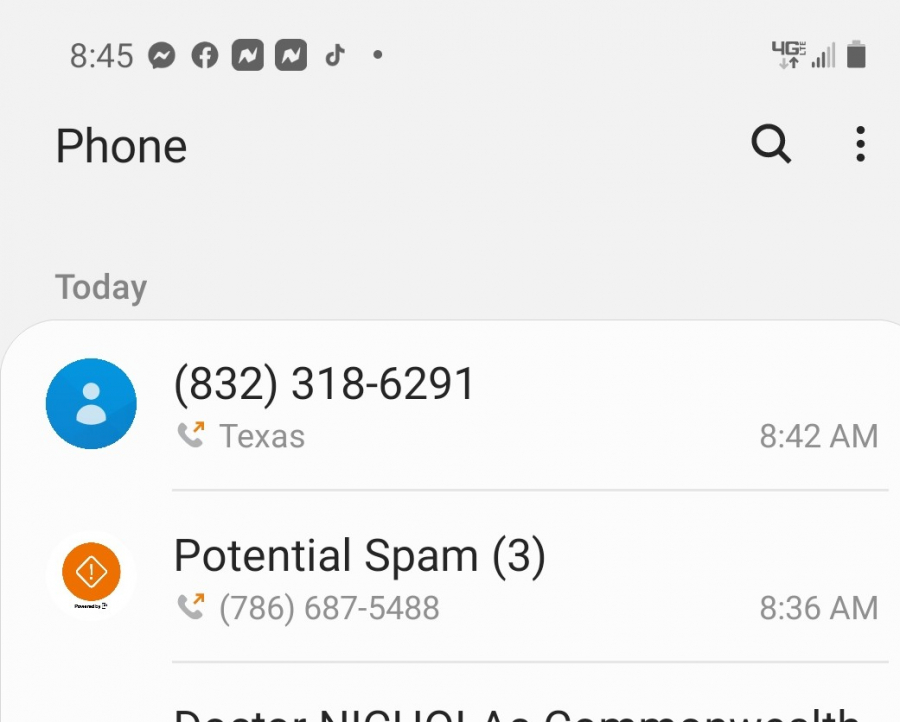The image size is (900, 722).
Task: Tap the Phone app title
Action: (121, 146)
